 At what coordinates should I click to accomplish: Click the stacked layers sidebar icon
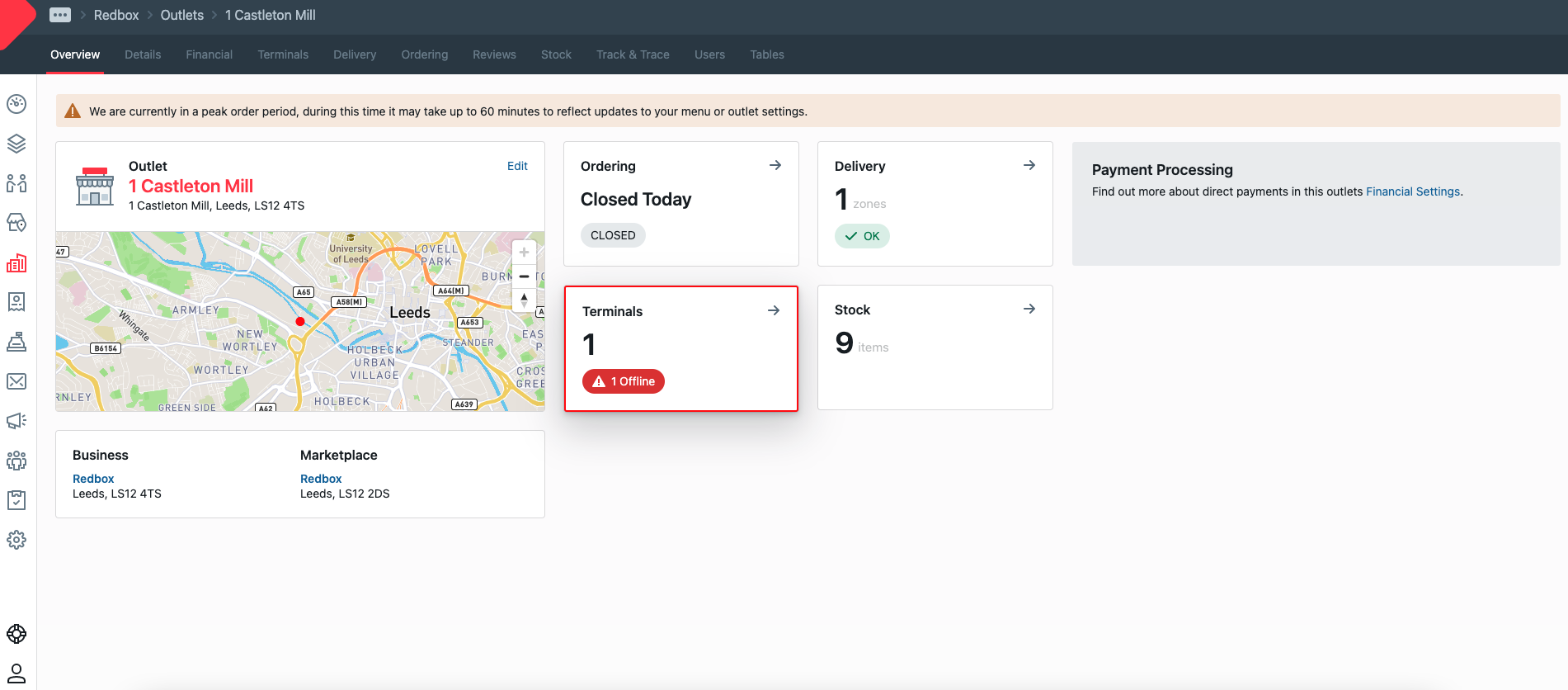tap(16, 144)
